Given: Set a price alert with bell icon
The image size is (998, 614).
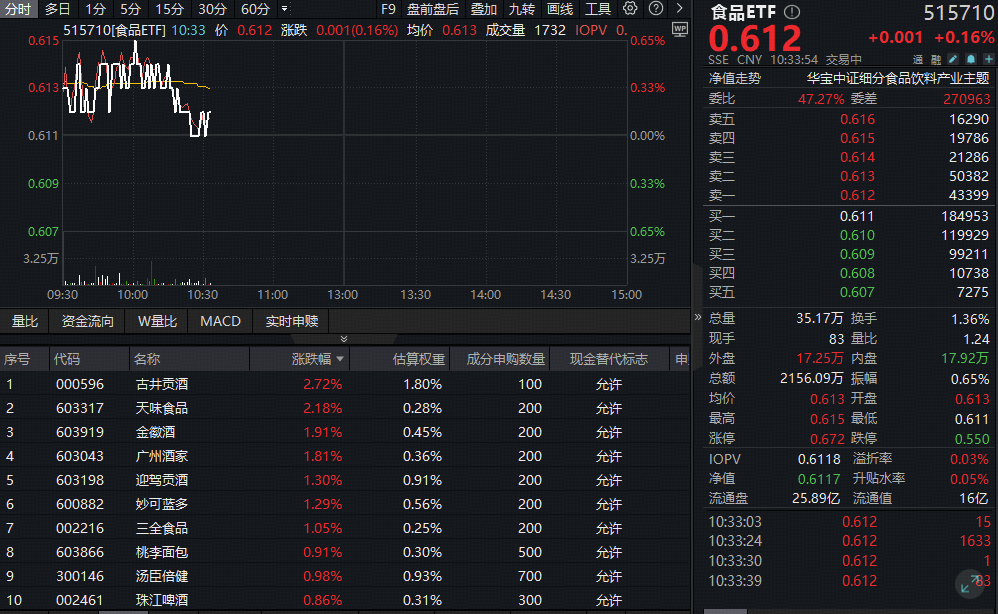Looking at the screenshot, I should click(970, 60).
